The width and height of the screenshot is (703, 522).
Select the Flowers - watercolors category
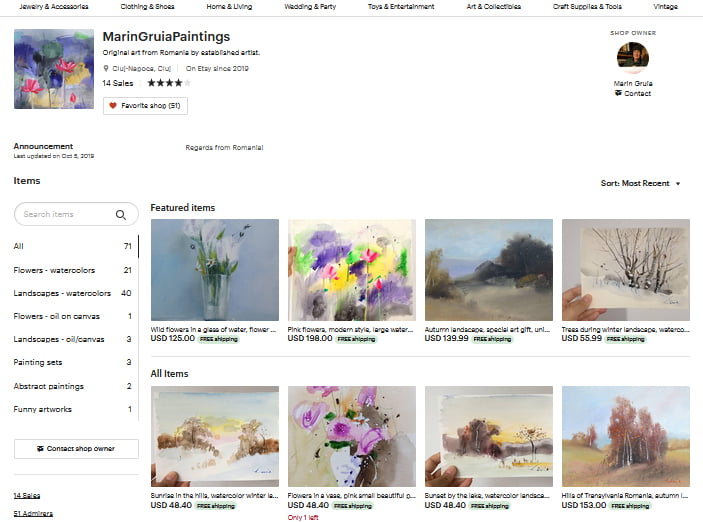point(54,270)
